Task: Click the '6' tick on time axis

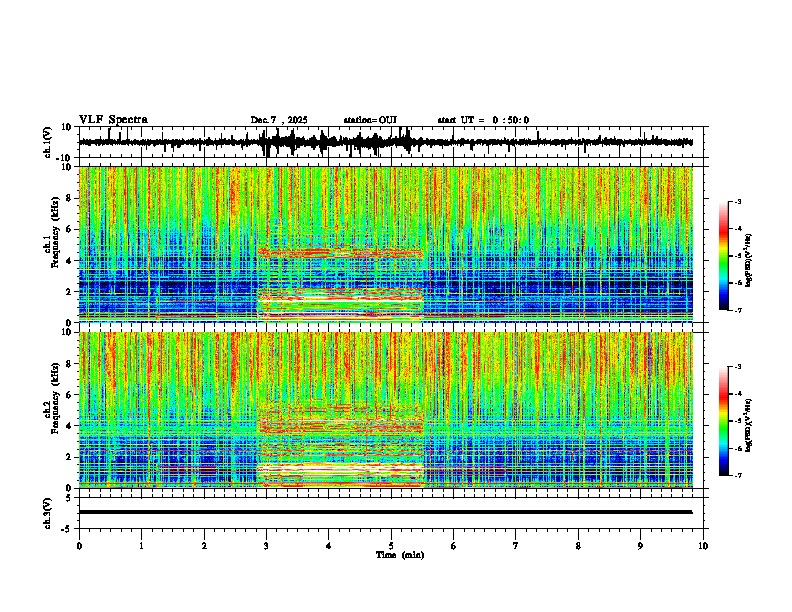Action: pos(454,546)
